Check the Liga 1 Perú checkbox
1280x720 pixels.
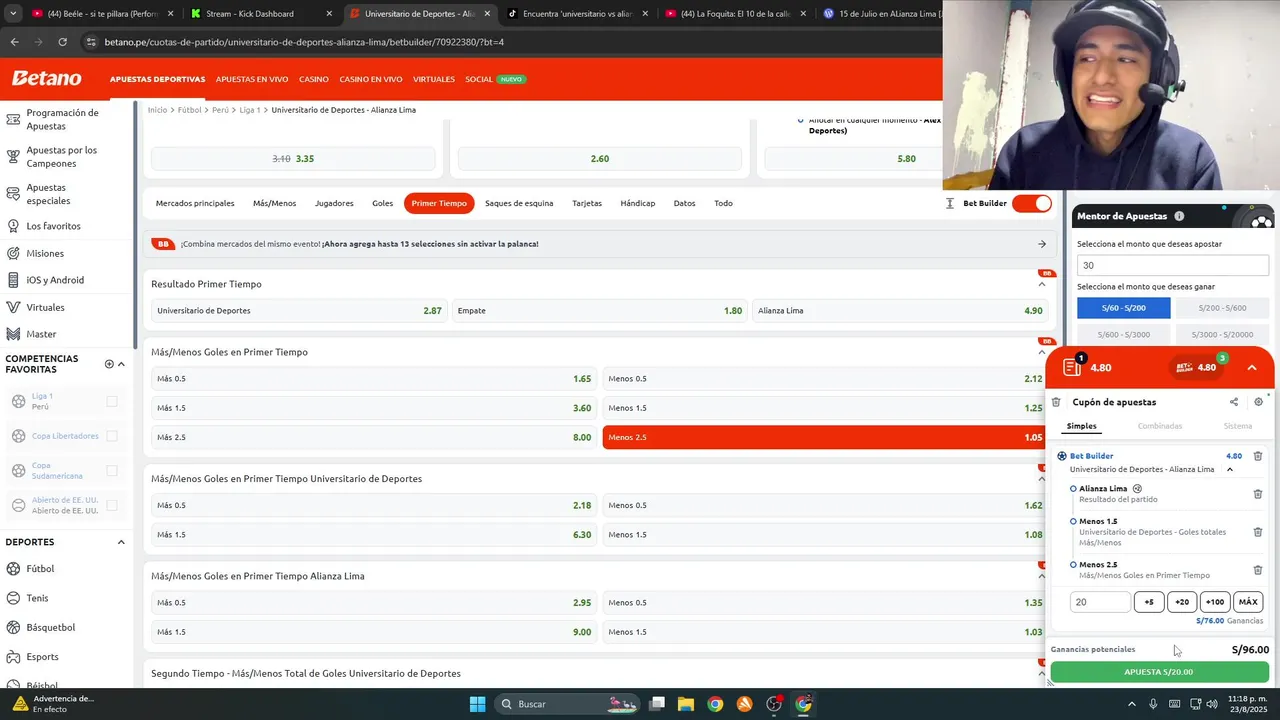coord(112,401)
